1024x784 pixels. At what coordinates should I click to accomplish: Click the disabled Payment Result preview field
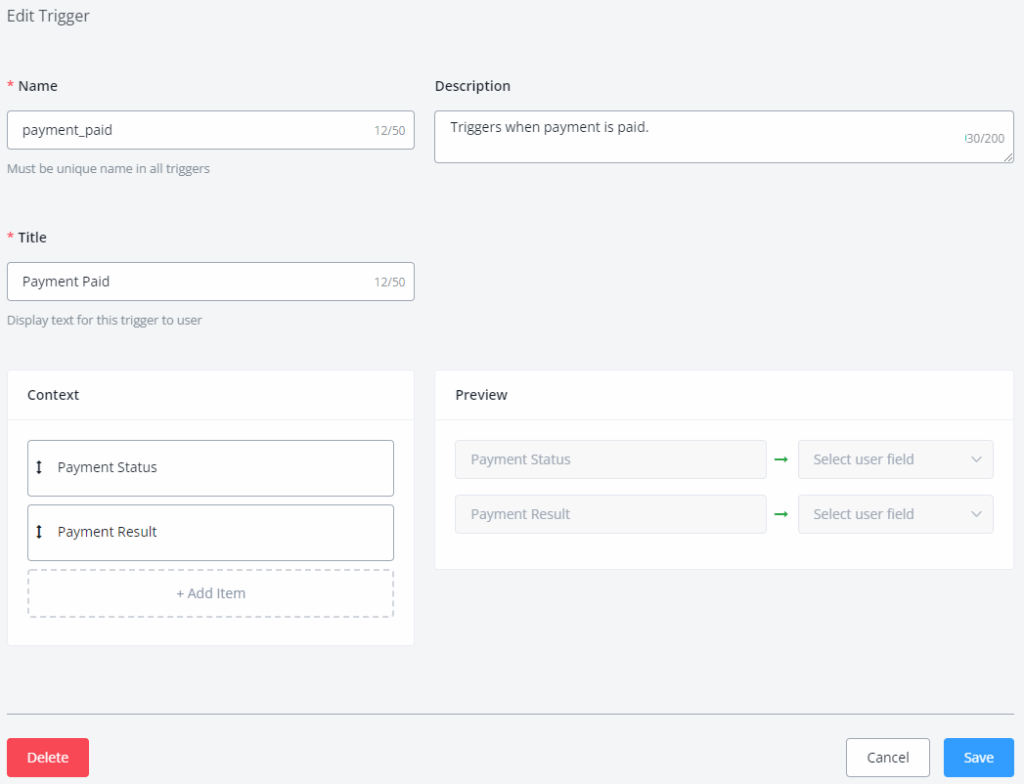click(x=610, y=514)
